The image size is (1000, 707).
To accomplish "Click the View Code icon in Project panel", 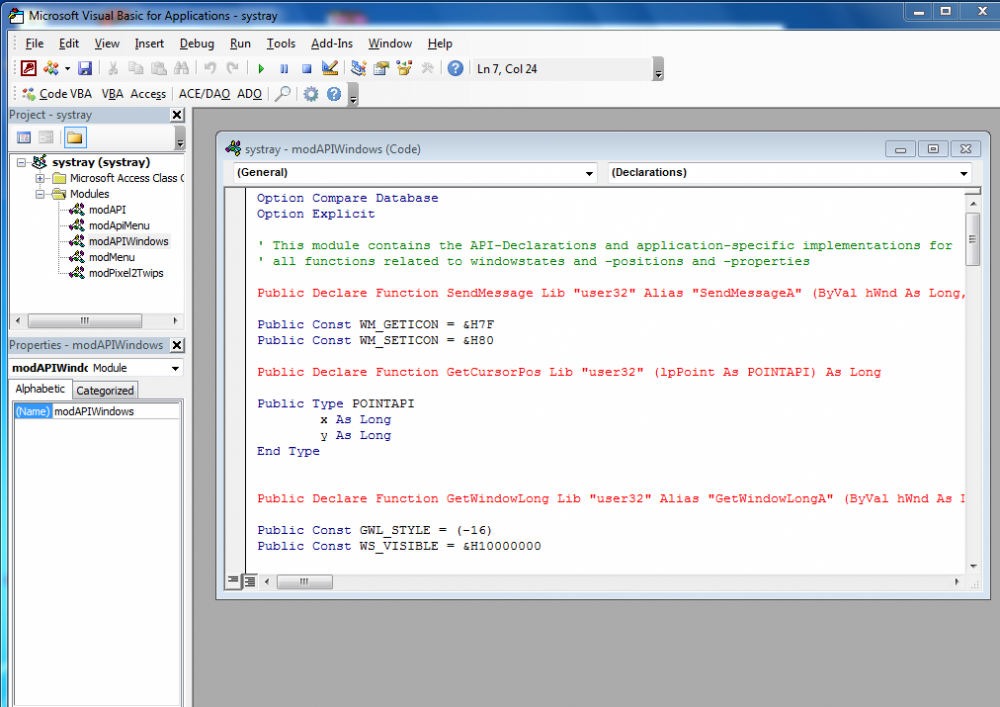I will (x=24, y=137).
